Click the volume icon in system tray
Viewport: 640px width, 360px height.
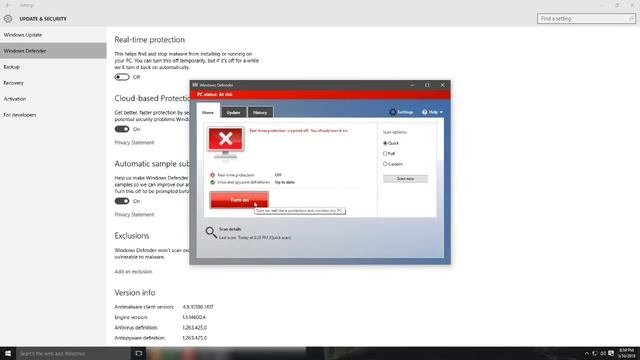point(603,353)
